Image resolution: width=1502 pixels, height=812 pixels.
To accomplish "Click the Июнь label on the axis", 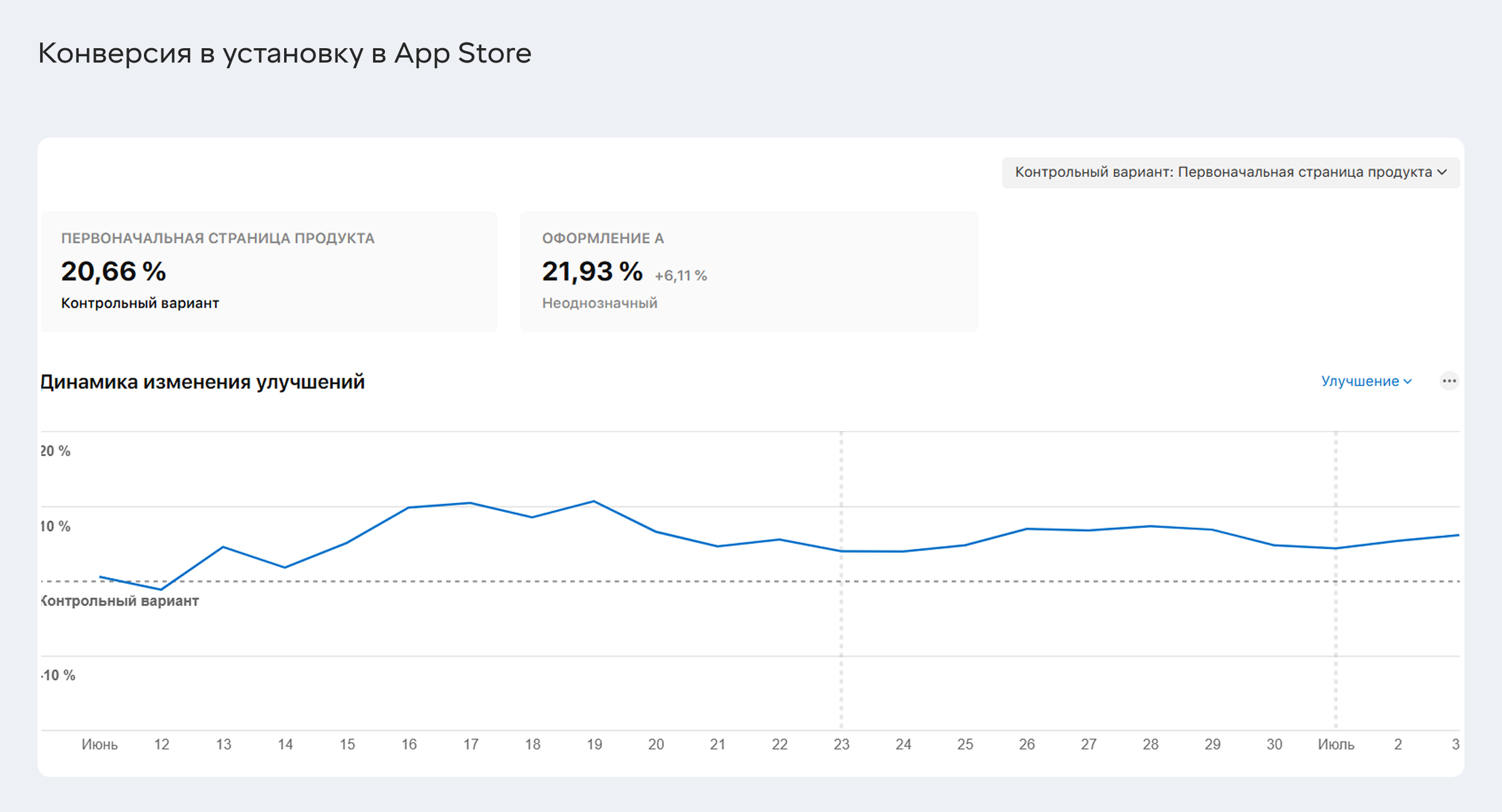I will point(100,744).
